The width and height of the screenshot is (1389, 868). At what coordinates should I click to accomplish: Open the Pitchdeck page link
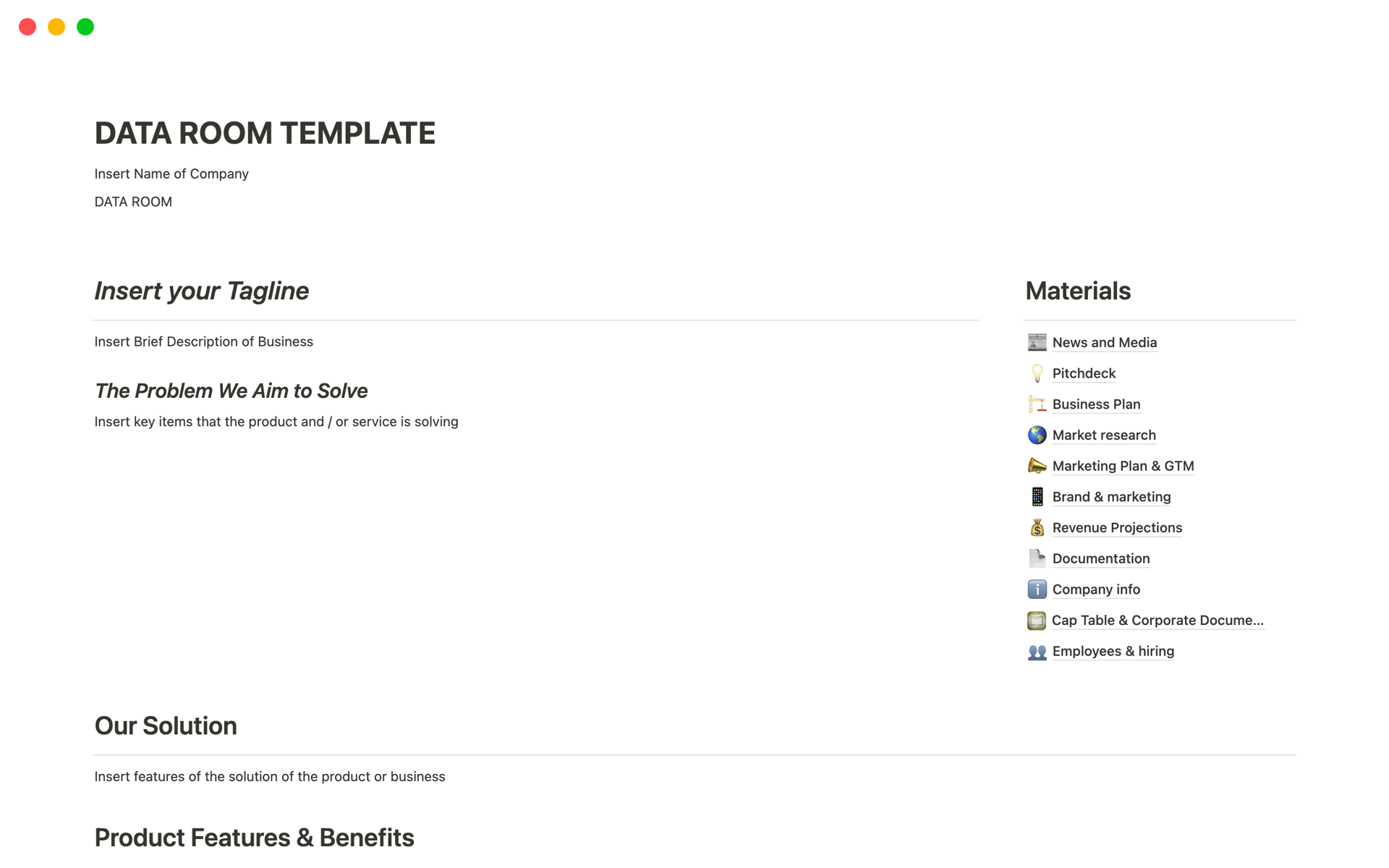pyautogui.click(x=1084, y=373)
